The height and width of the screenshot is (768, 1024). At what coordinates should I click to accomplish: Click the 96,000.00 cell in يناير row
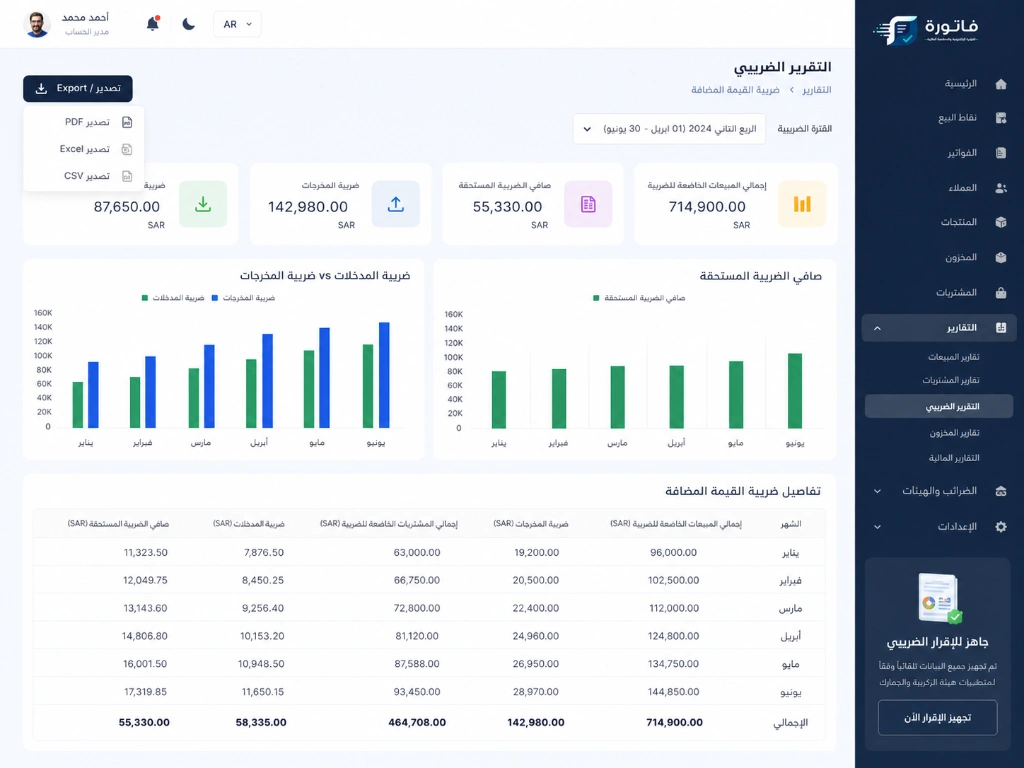[x=673, y=552]
